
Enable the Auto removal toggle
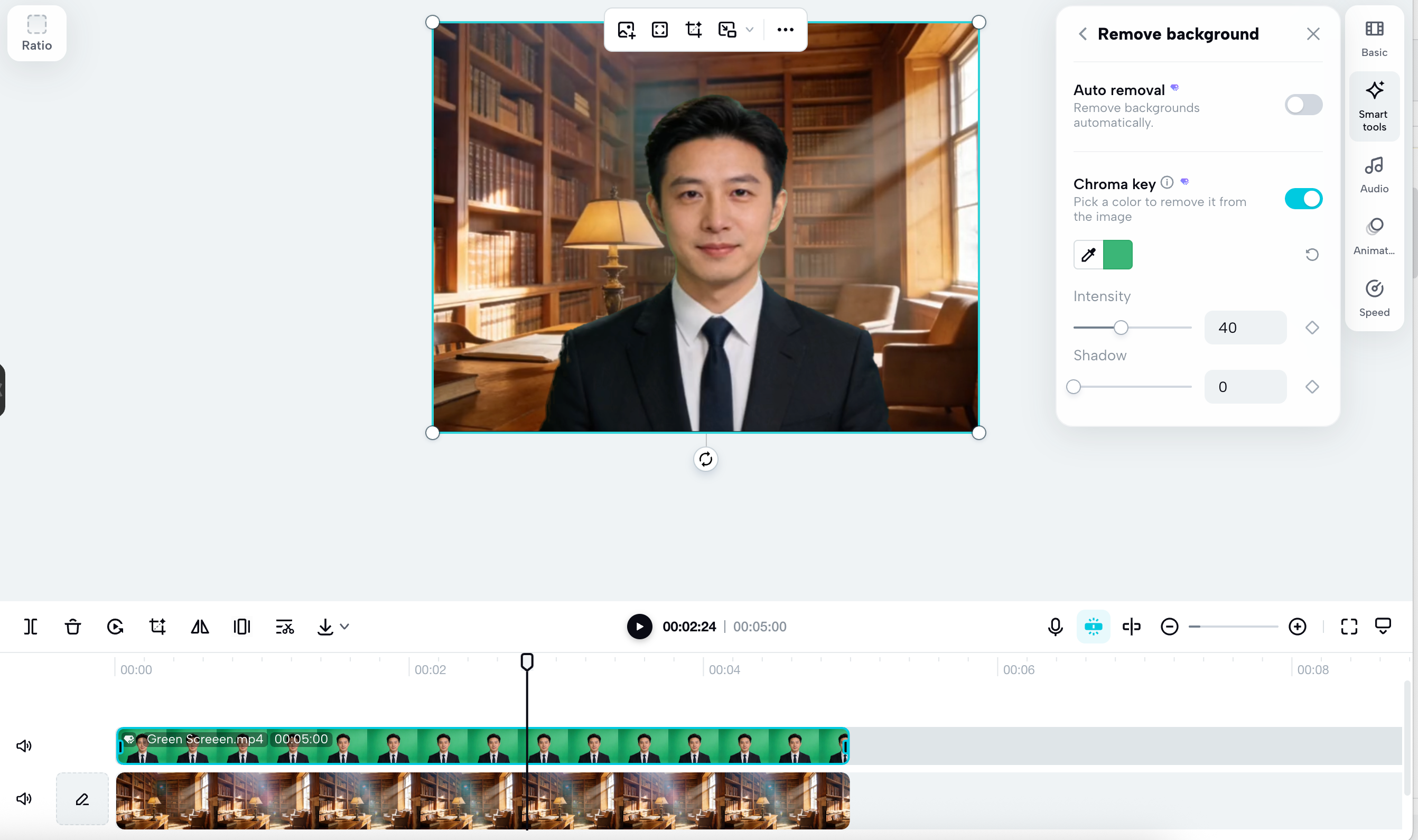(x=1303, y=105)
